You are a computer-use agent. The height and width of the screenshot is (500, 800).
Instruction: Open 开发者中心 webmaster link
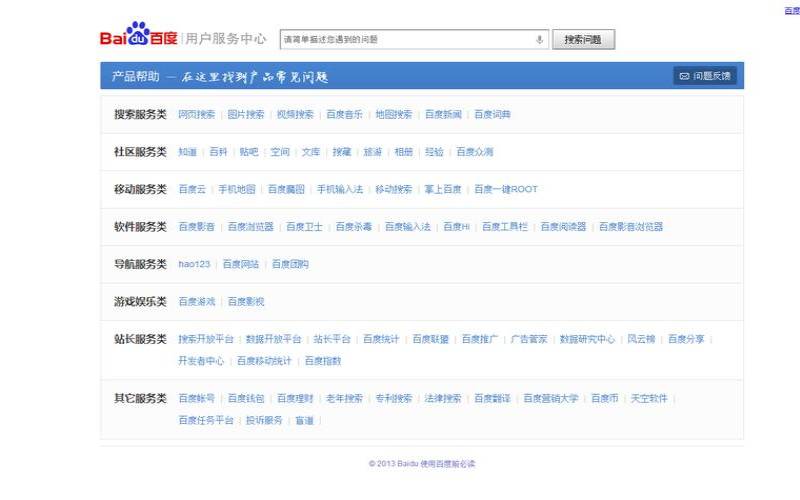[x=201, y=361]
